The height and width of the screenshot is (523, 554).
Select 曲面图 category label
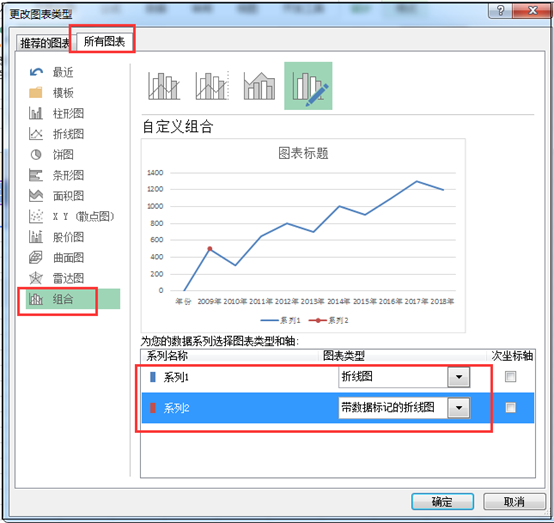tap(69, 258)
